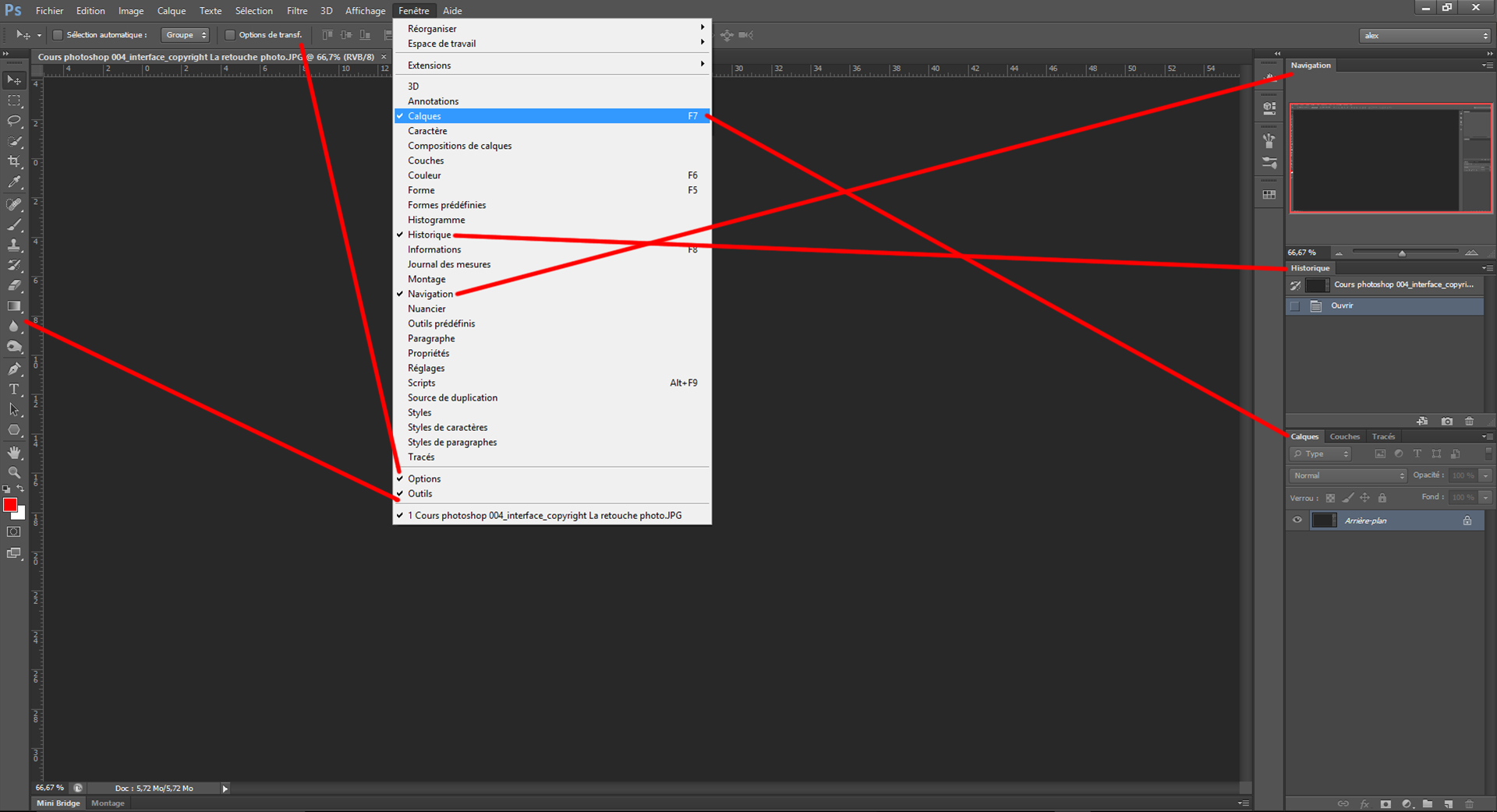Select the Quick Selection tool

14,141
